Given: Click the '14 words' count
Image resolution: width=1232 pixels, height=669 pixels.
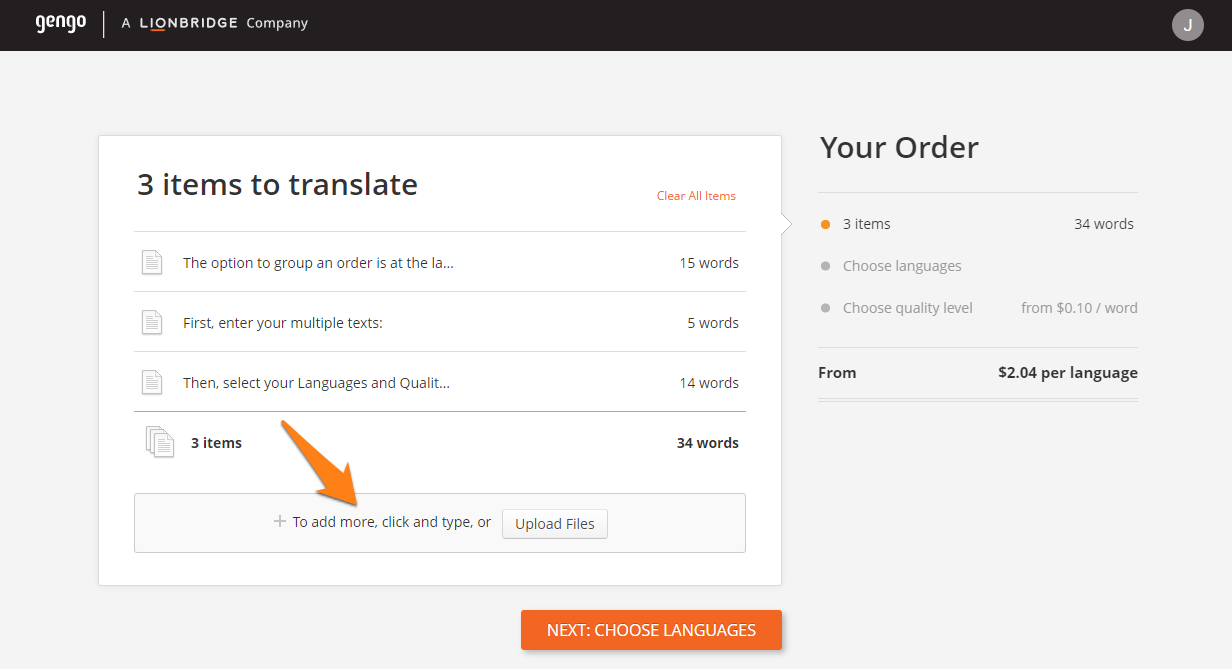Looking at the screenshot, I should click(x=709, y=383).
